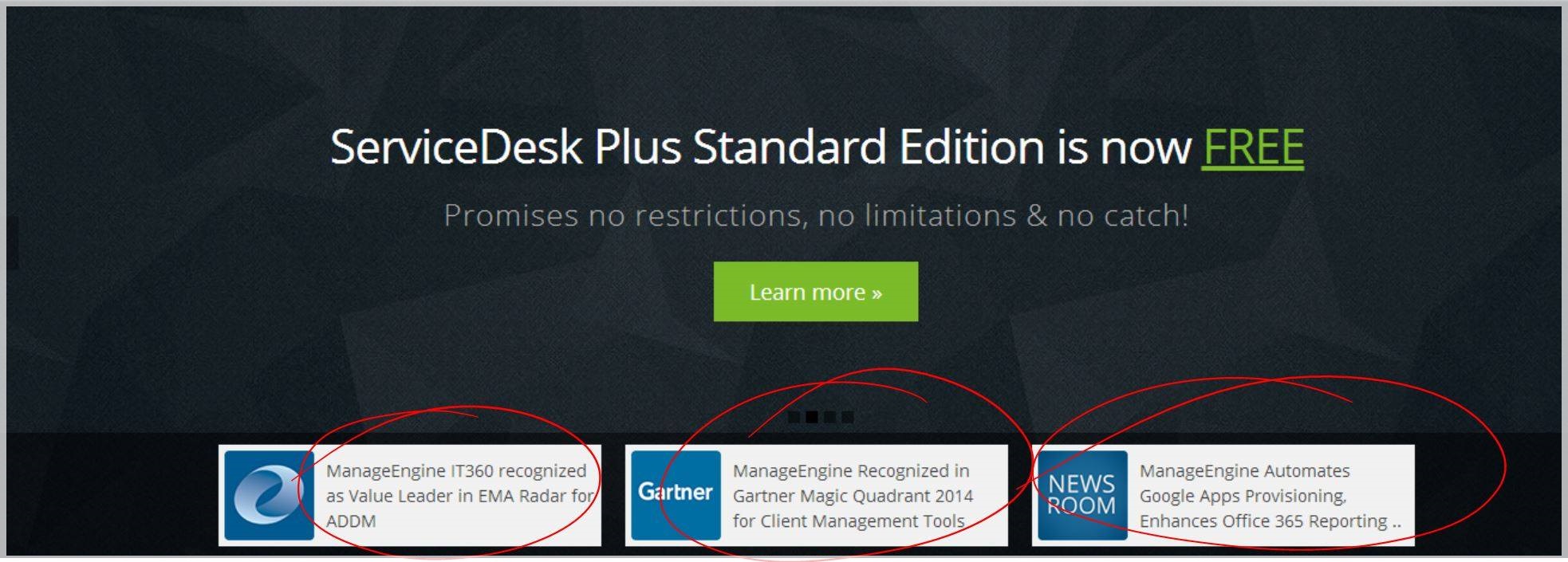Click 'for Client Management Tools' news text
This screenshot has height=562, width=1568.
click(849, 521)
